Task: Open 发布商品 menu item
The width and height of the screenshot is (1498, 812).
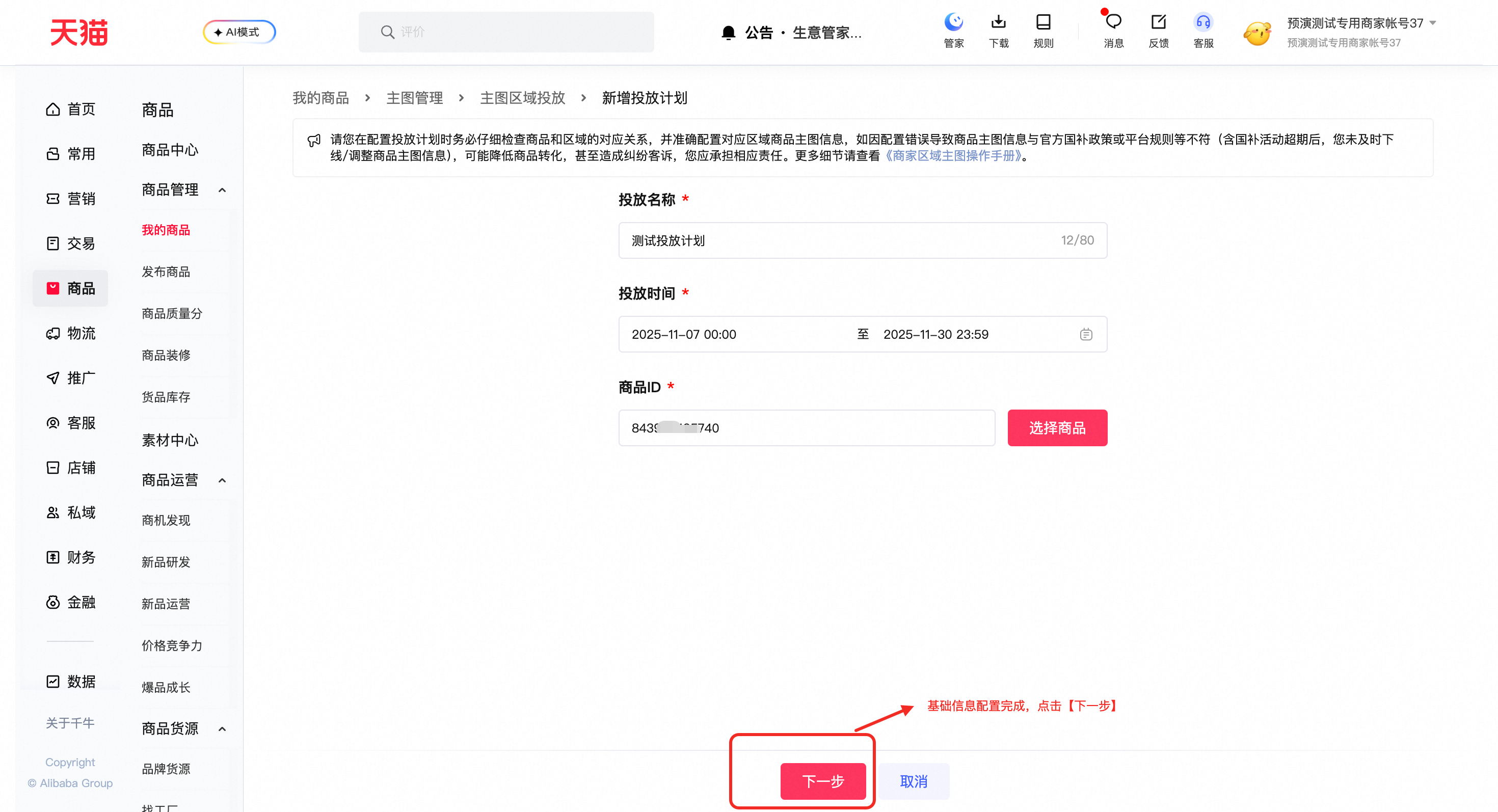Action: 166,272
